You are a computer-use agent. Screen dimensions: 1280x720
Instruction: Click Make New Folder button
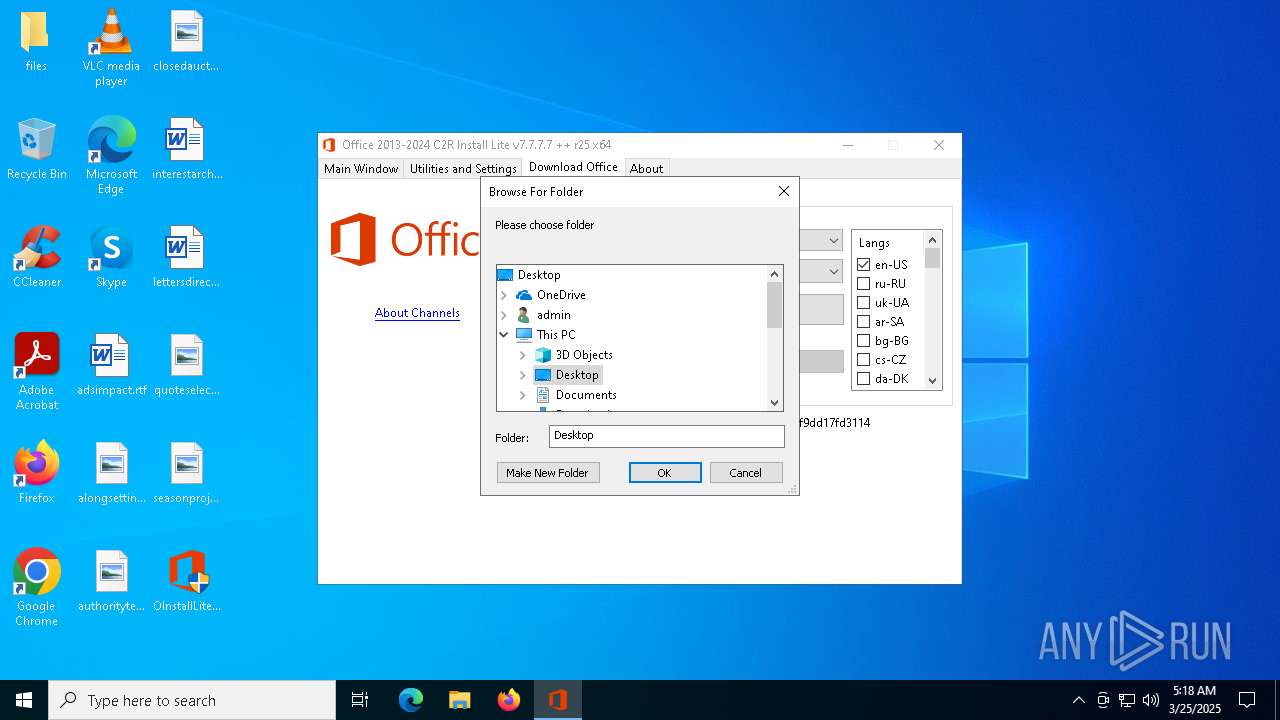(547, 473)
